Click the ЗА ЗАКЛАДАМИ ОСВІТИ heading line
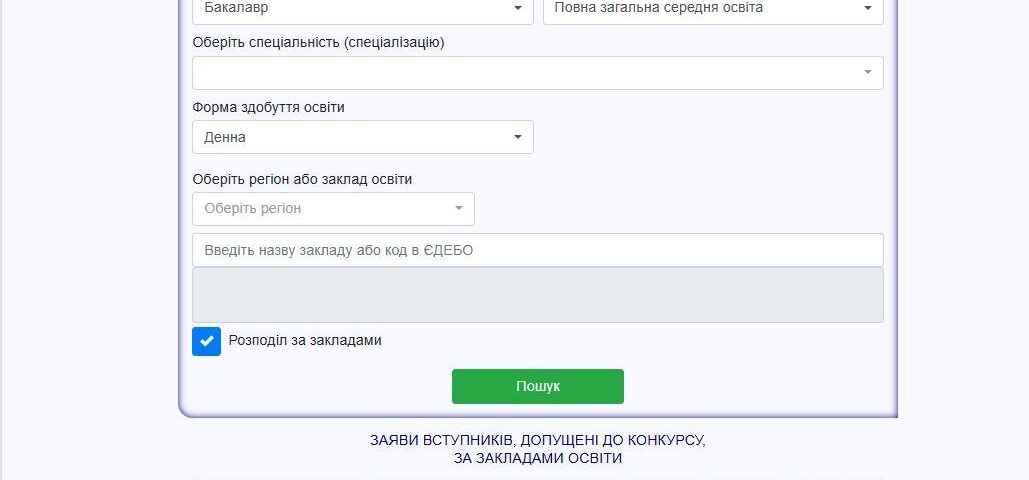The image size is (1029, 480). (x=537, y=458)
